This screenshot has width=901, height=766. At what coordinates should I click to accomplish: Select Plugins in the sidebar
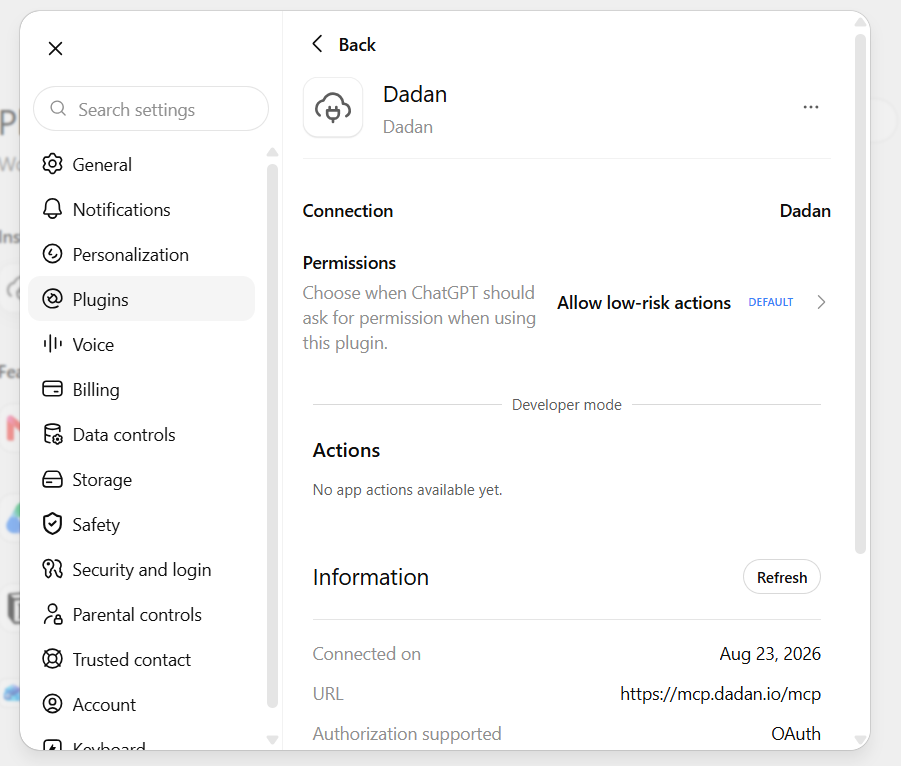click(141, 299)
